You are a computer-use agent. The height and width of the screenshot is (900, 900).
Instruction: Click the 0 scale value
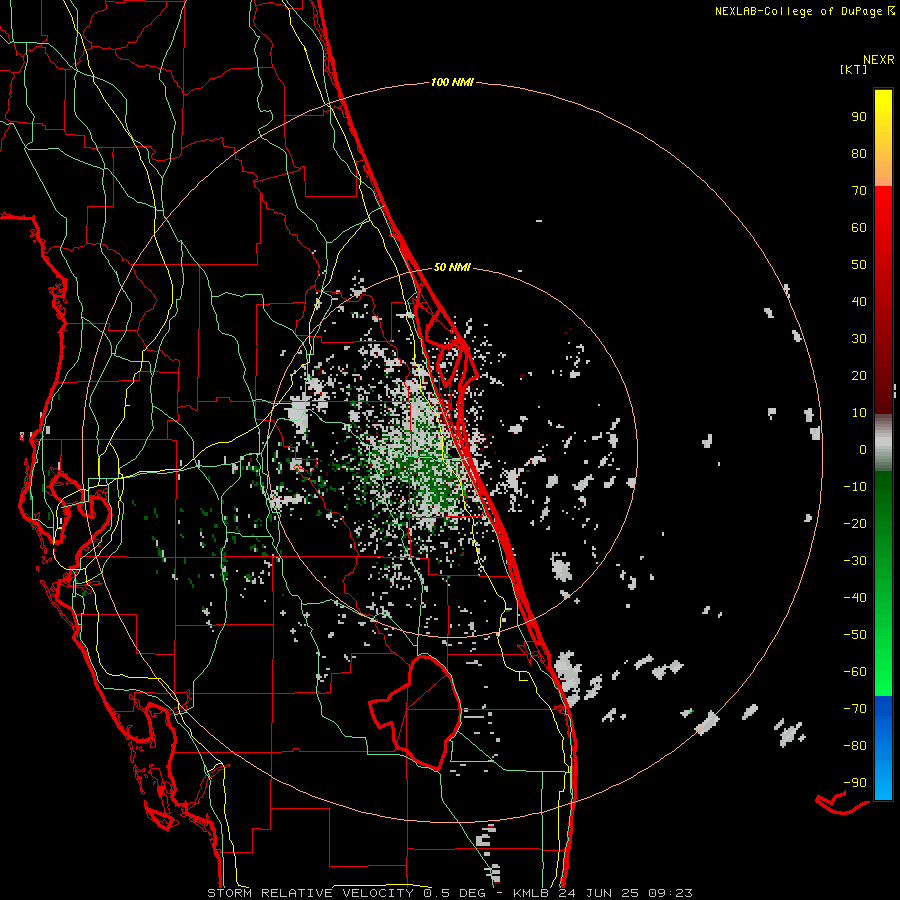863,450
